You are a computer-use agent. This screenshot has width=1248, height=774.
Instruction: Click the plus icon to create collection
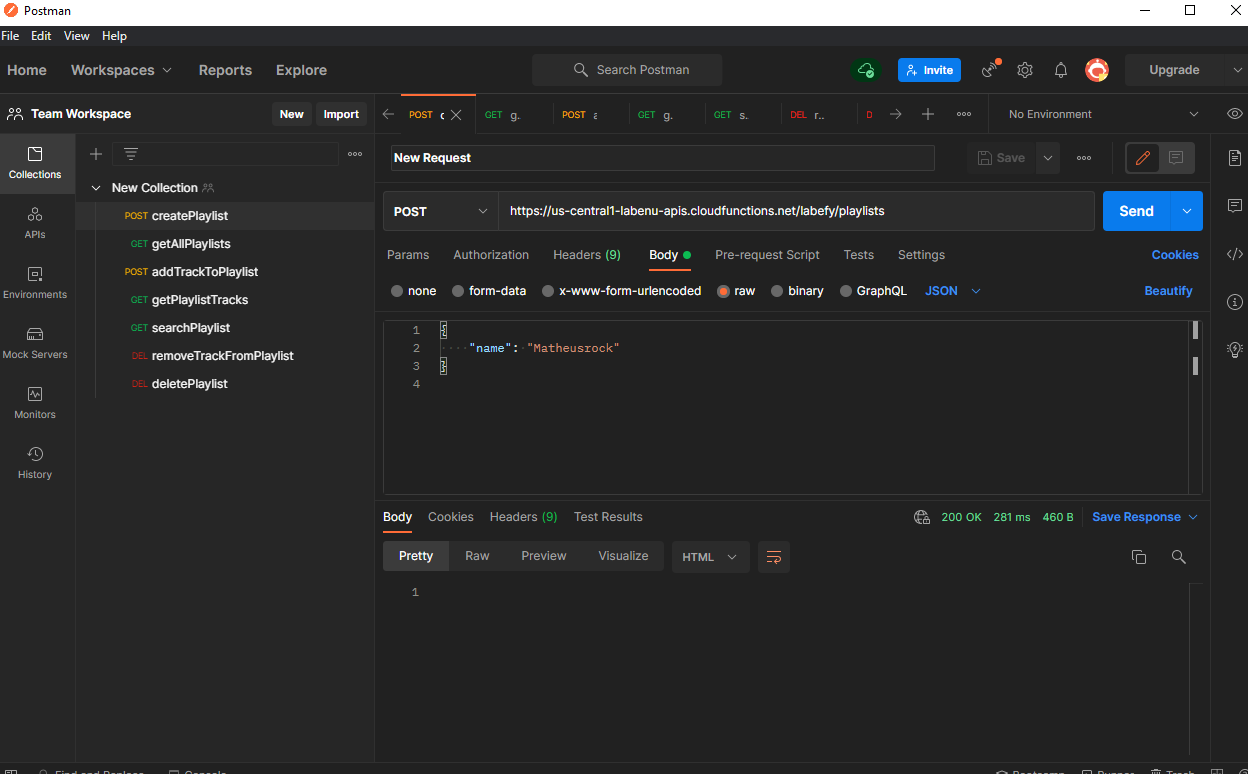pos(96,154)
